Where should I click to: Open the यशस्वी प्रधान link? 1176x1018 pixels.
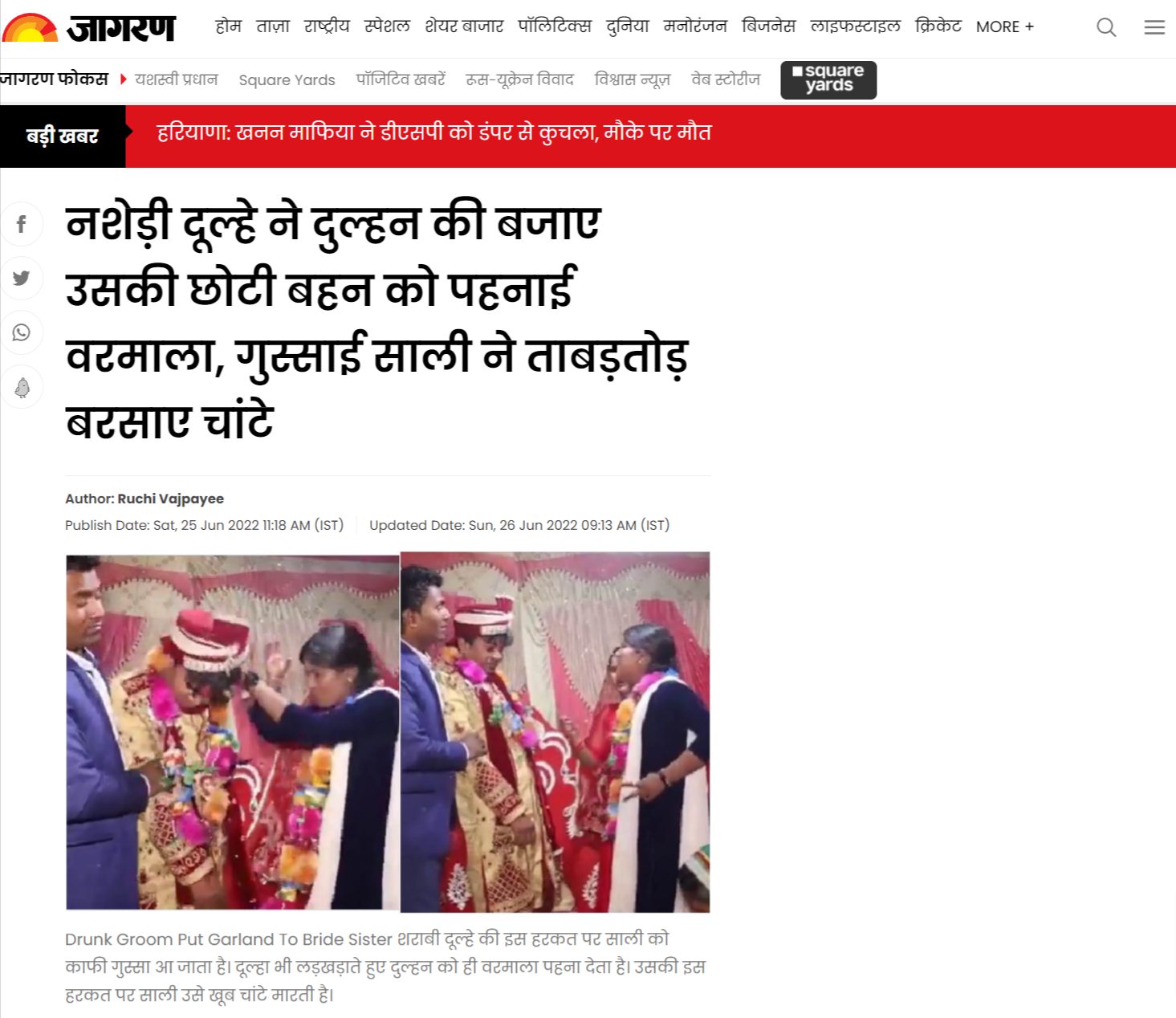point(176,79)
